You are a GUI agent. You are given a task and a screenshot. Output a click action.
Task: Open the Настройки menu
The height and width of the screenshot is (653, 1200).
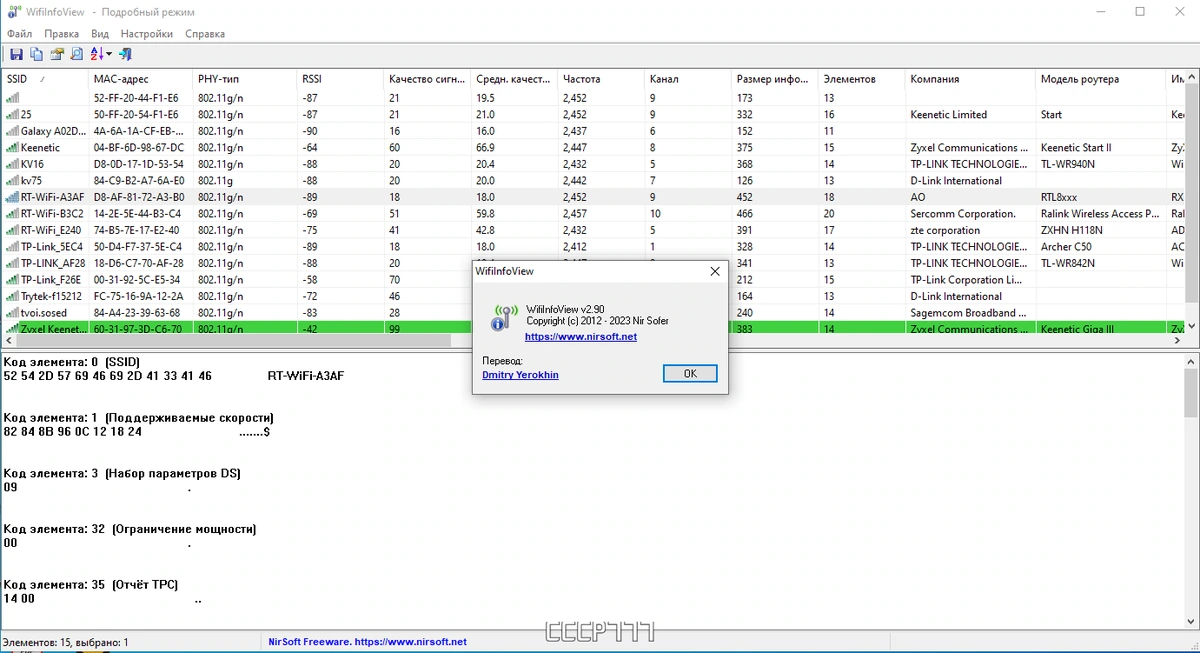pos(147,33)
